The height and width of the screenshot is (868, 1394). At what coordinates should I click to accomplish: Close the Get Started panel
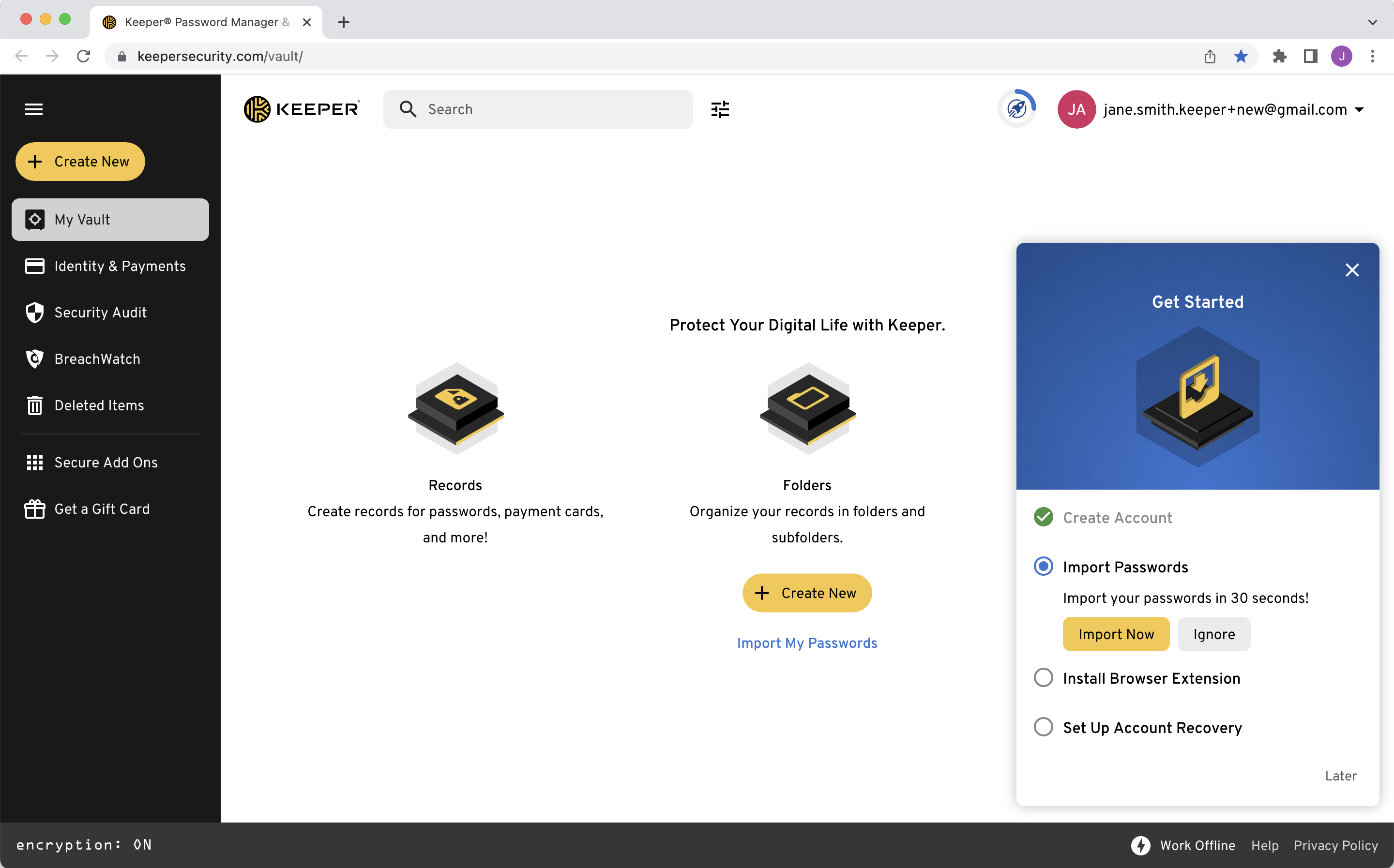coord(1351,270)
